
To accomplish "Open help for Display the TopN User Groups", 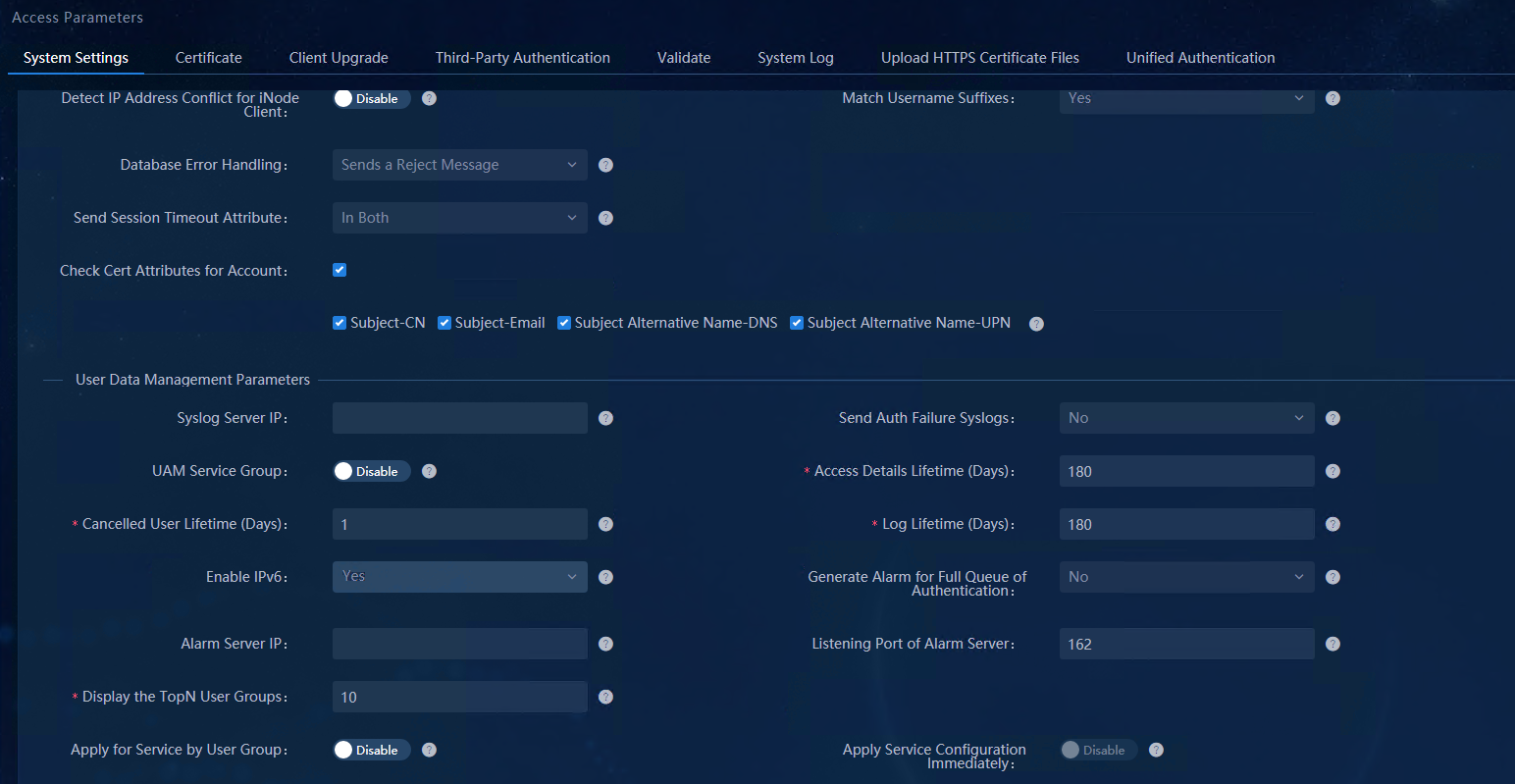I will [x=605, y=697].
